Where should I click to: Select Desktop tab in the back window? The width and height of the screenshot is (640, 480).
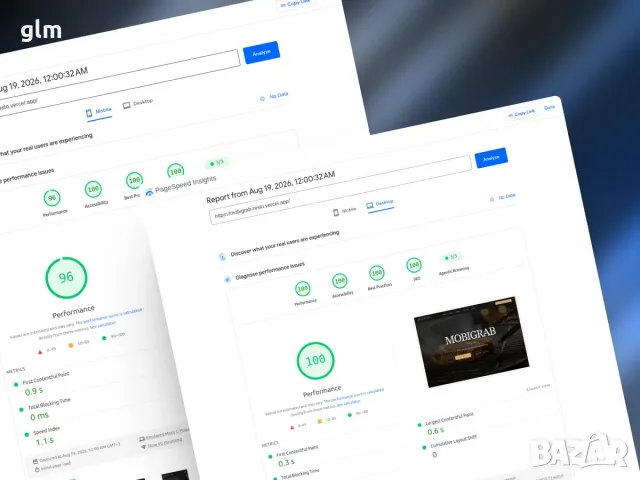coord(138,103)
